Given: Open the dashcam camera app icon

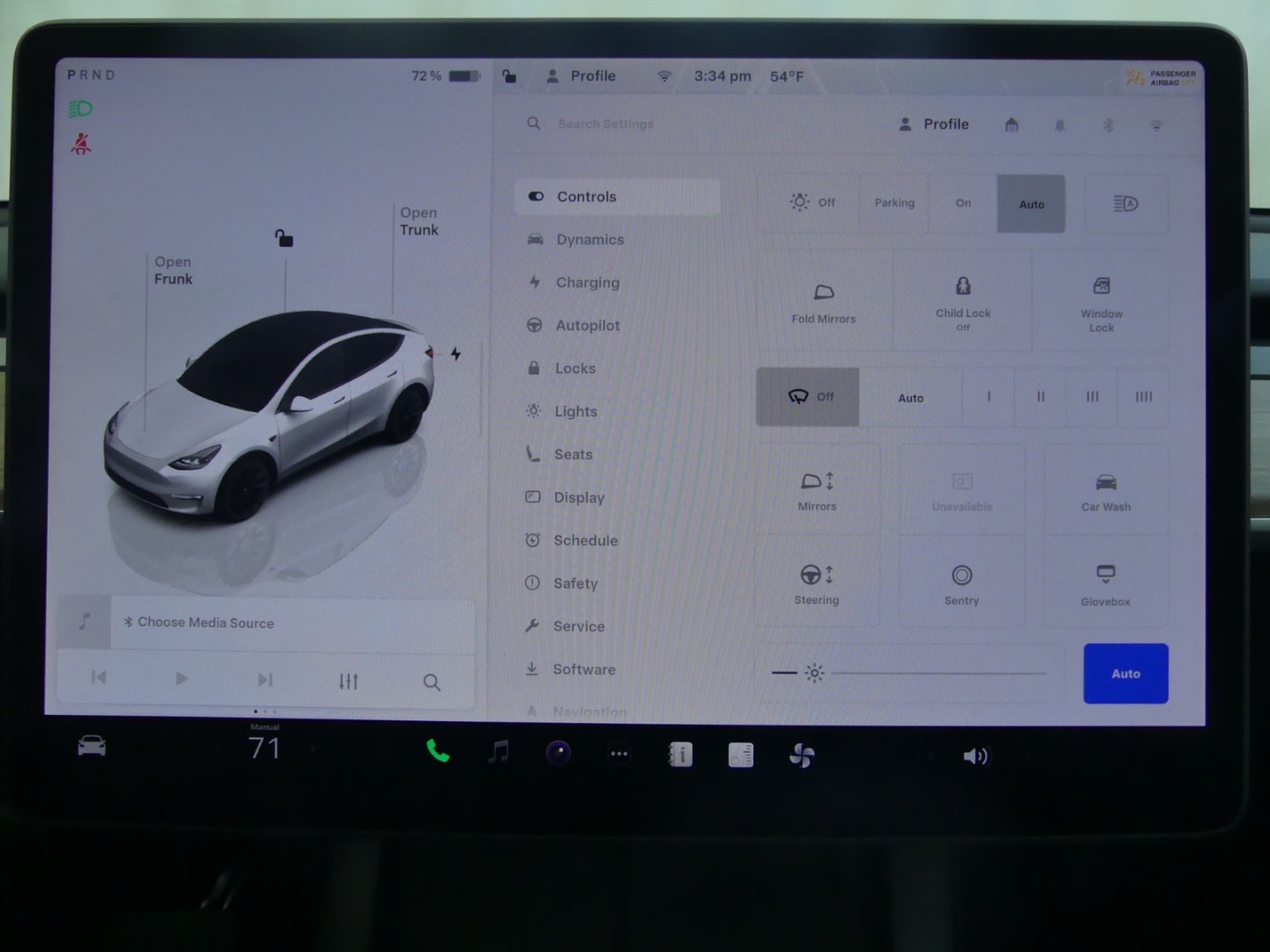Looking at the screenshot, I should pyautogui.click(x=558, y=753).
